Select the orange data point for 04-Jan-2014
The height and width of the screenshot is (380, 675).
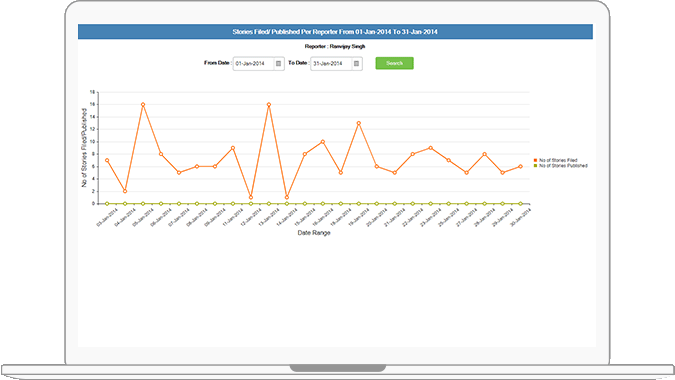[125, 191]
